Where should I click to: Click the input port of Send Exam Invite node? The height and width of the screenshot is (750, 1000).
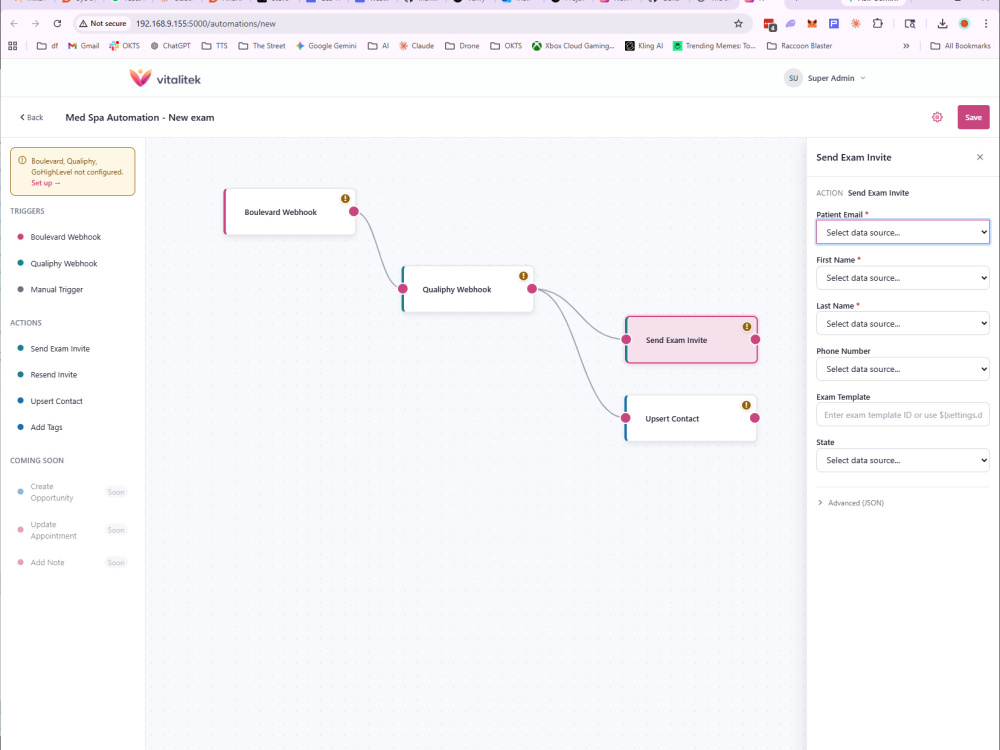(x=626, y=340)
